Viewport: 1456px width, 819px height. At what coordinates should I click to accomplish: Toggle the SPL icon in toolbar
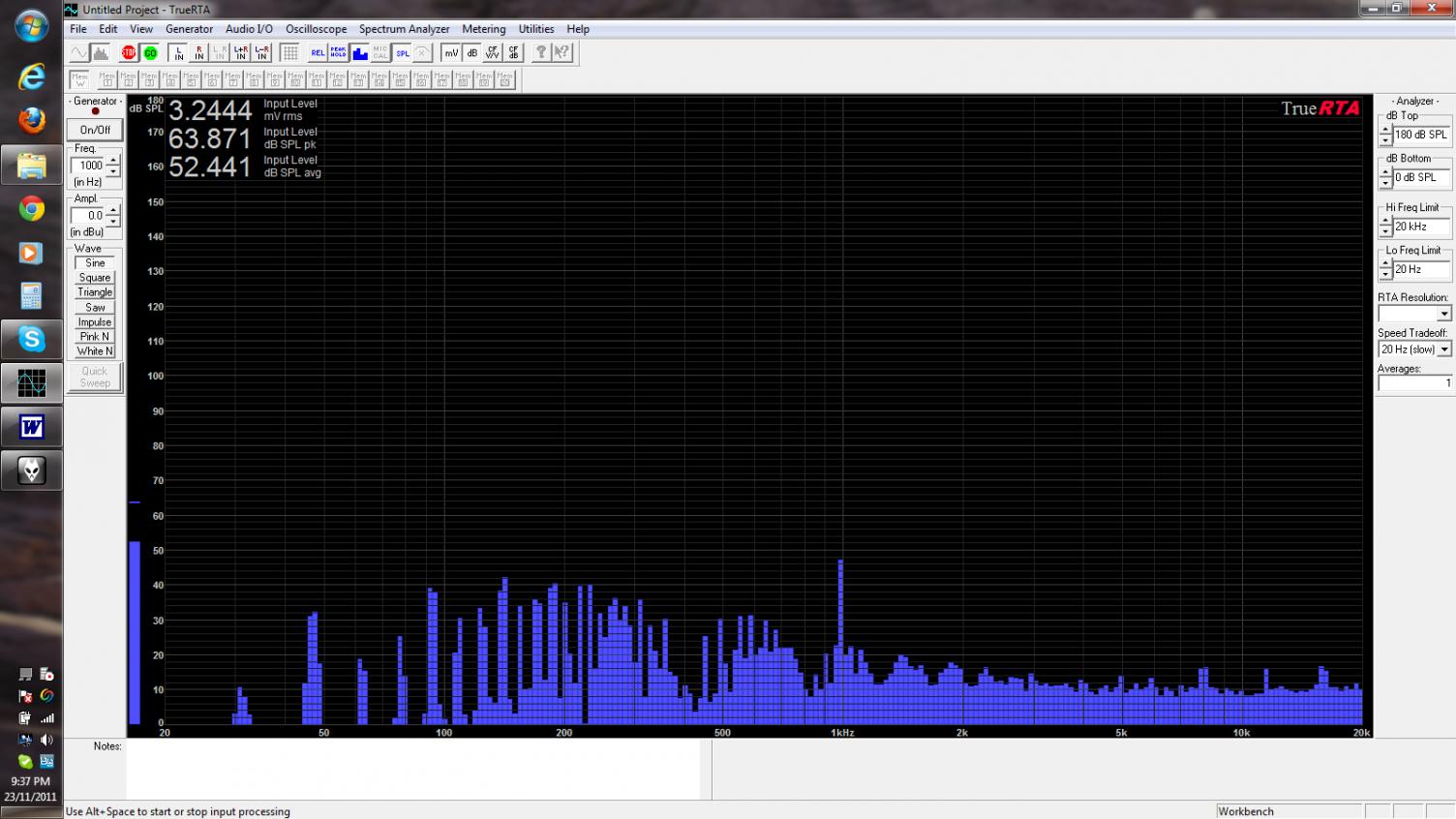point(402,52)
